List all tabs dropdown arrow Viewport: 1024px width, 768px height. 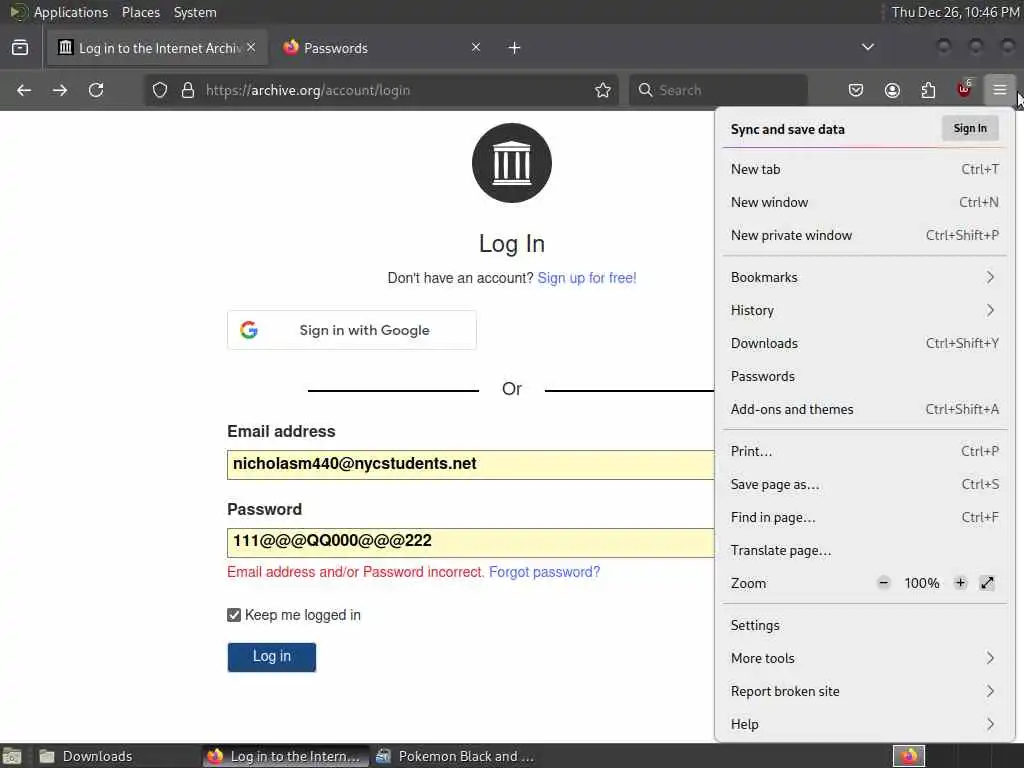[x=868, y=47]
